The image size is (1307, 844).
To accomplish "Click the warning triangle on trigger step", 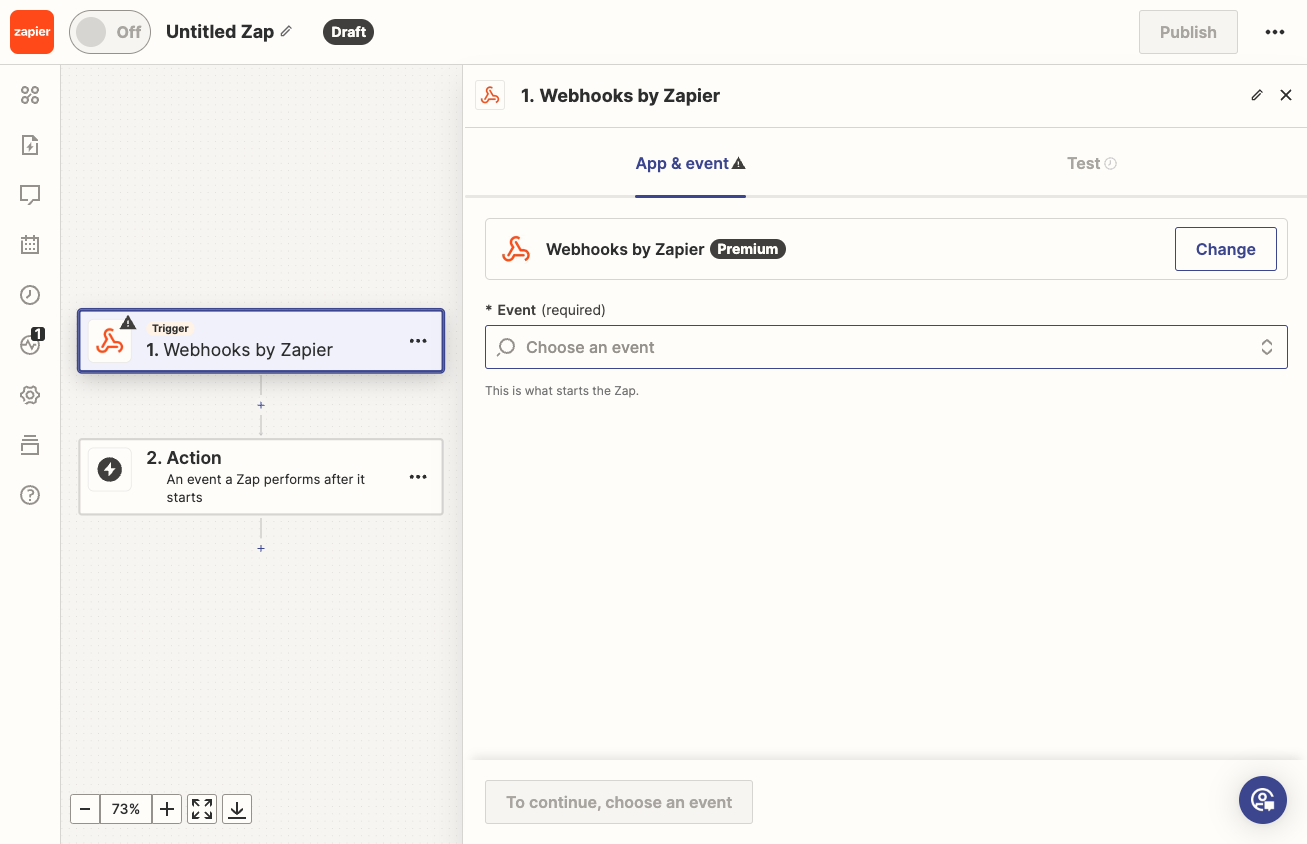I will click(x=128, y=322).
